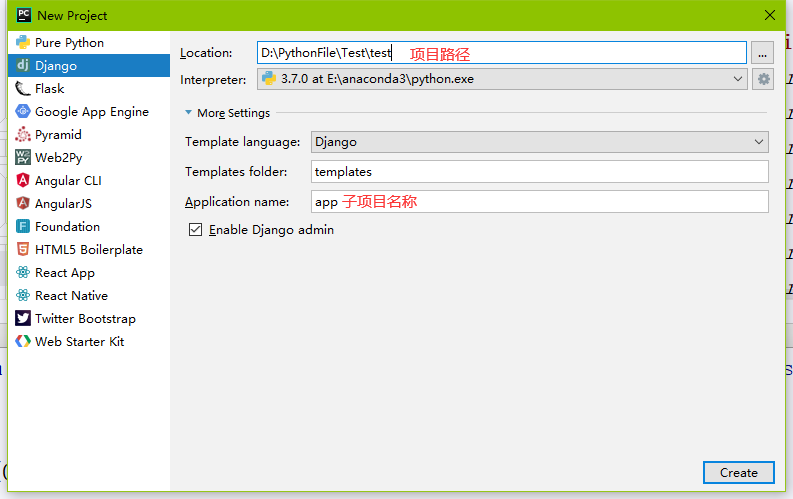Select Pyramid project type label
The width and height of the screenshot is (793, 499).
coord(58,135)
